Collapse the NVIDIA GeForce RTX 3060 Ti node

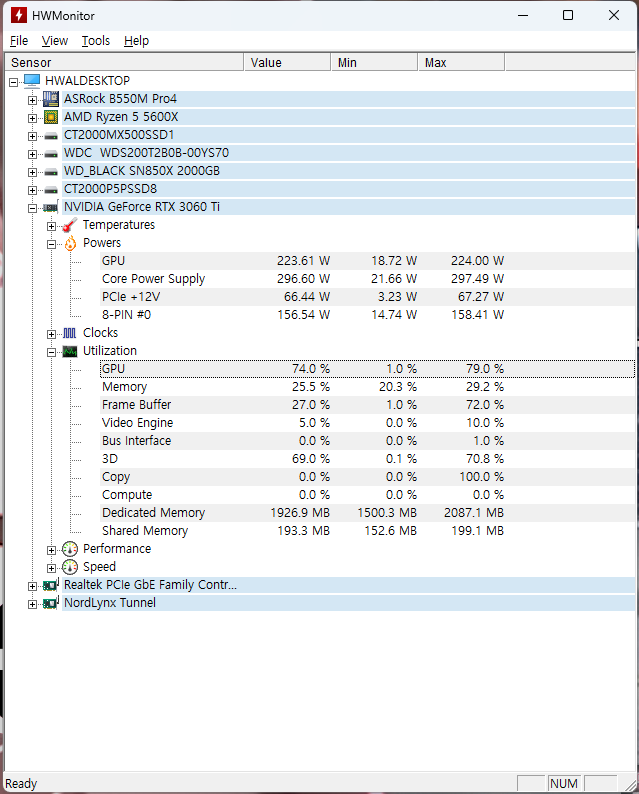[33, 207]
